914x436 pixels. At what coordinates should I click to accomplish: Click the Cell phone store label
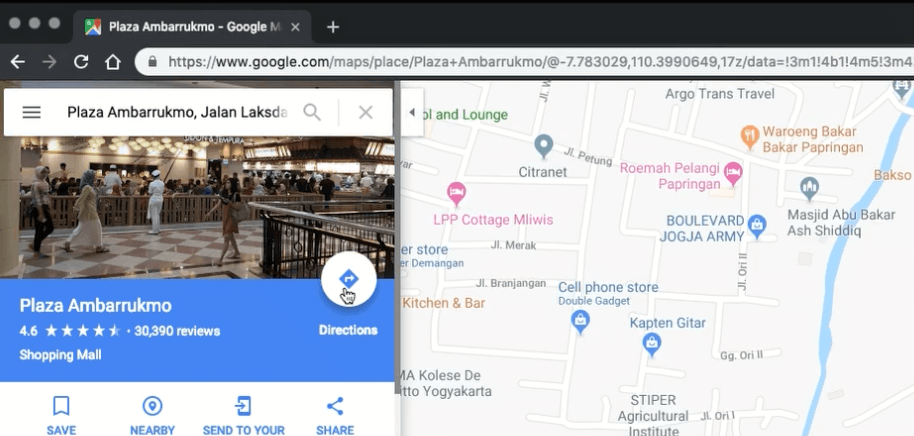(608, 287)
